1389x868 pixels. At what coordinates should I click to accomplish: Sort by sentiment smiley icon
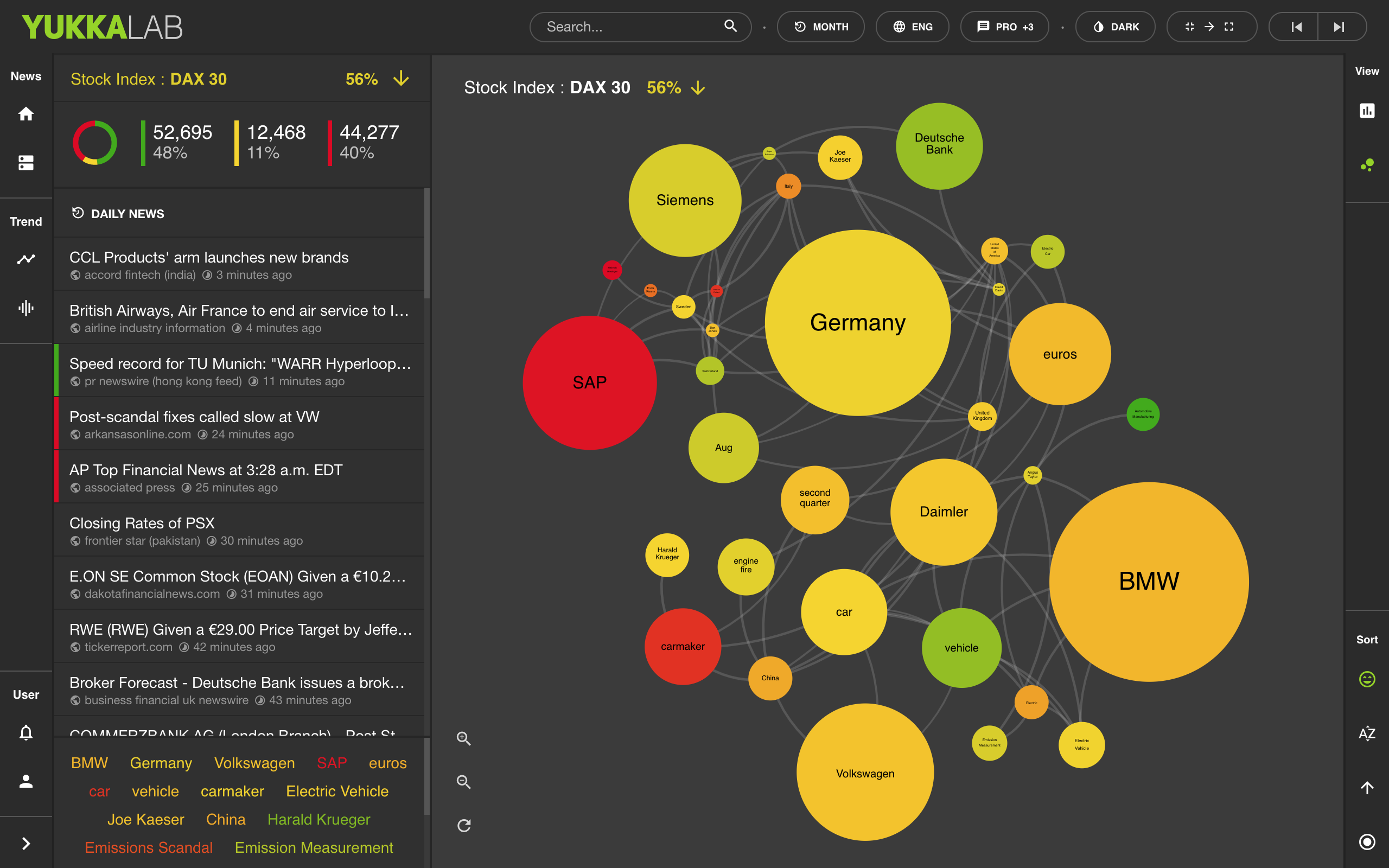click(x=1367, y=679)
